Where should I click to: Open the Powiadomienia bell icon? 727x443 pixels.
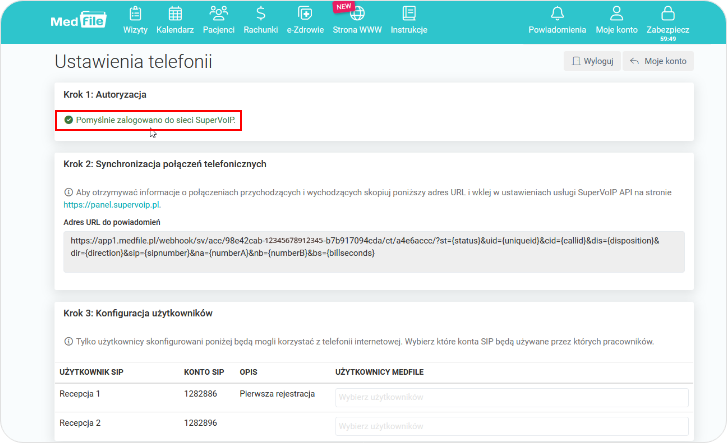[557, 13]
